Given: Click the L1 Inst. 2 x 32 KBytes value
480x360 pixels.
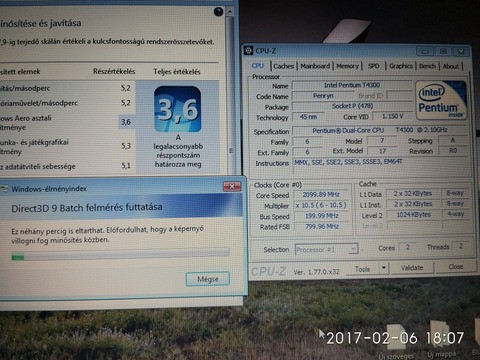Looking at the screenshot, I should click(413, 204).
